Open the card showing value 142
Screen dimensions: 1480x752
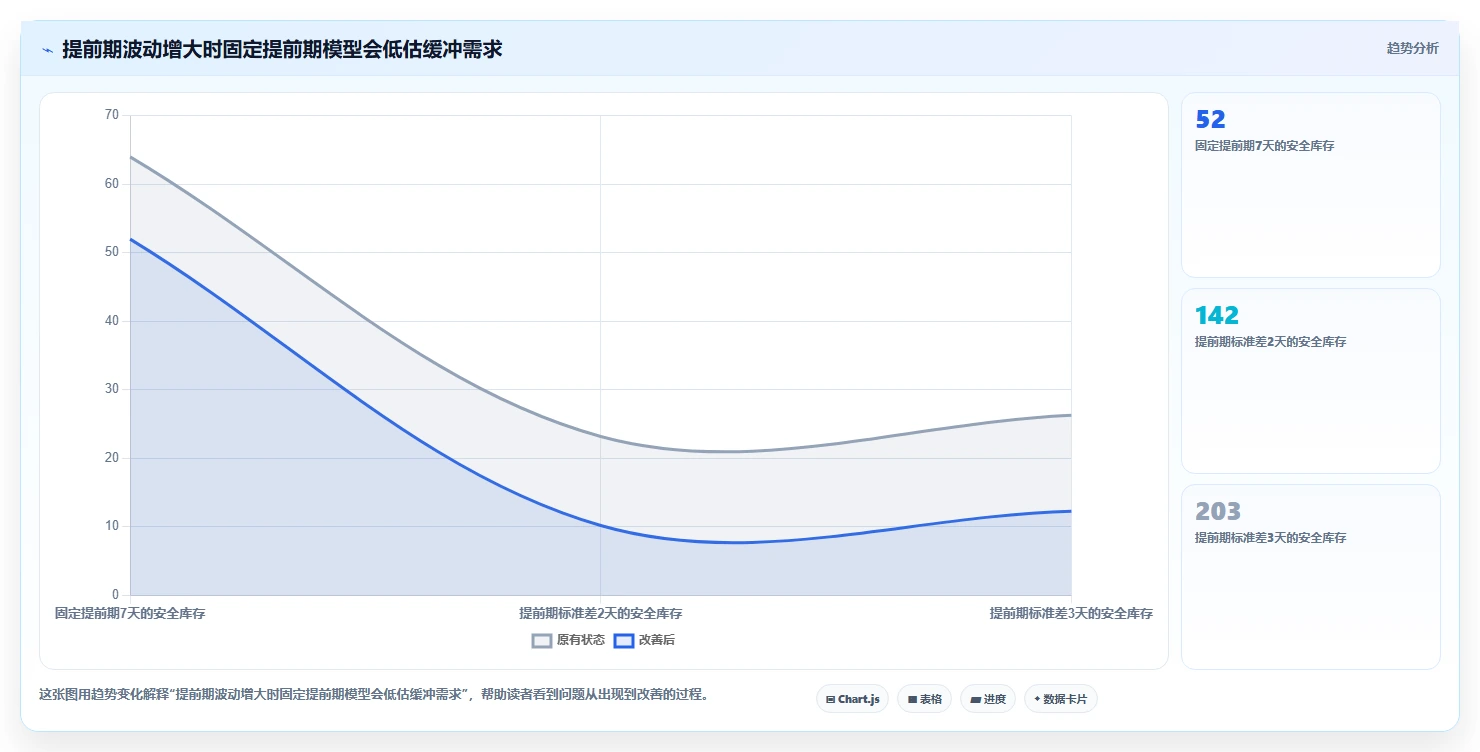pos(1310,381)
